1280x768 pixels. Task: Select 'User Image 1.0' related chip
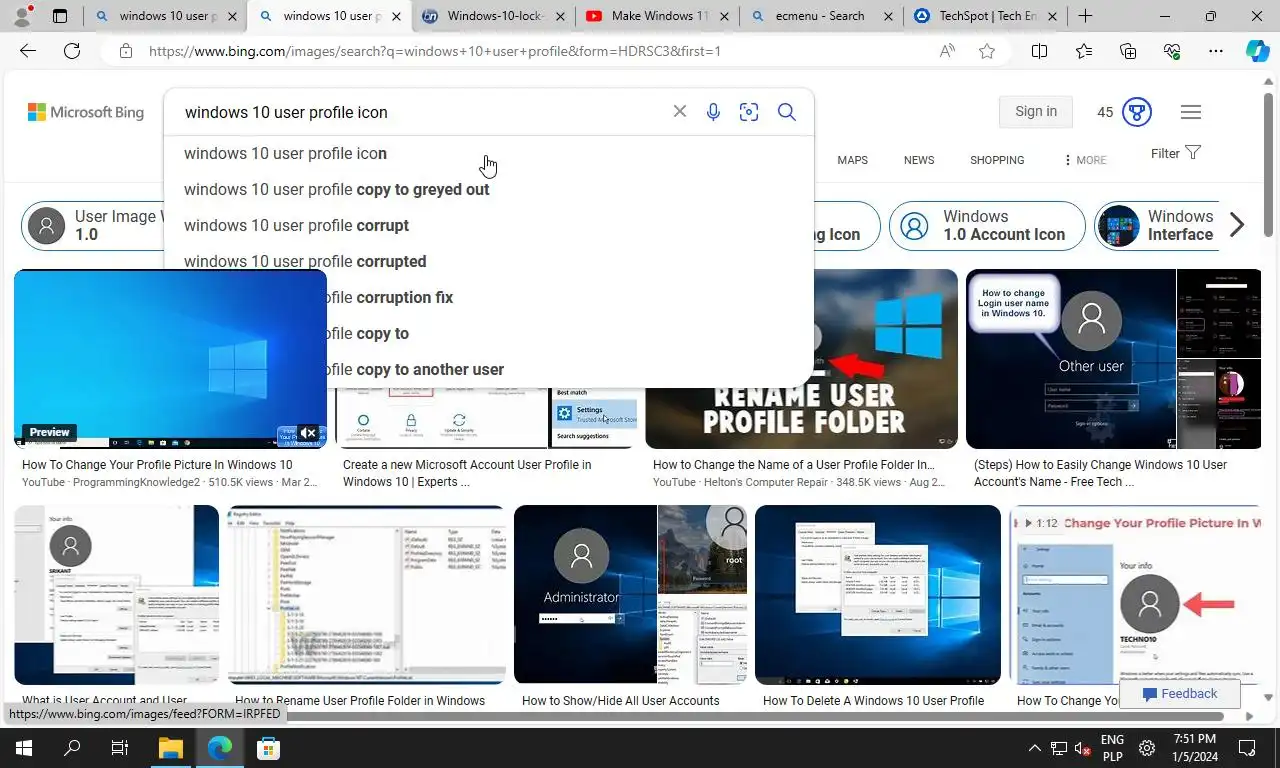coord(92,225)
